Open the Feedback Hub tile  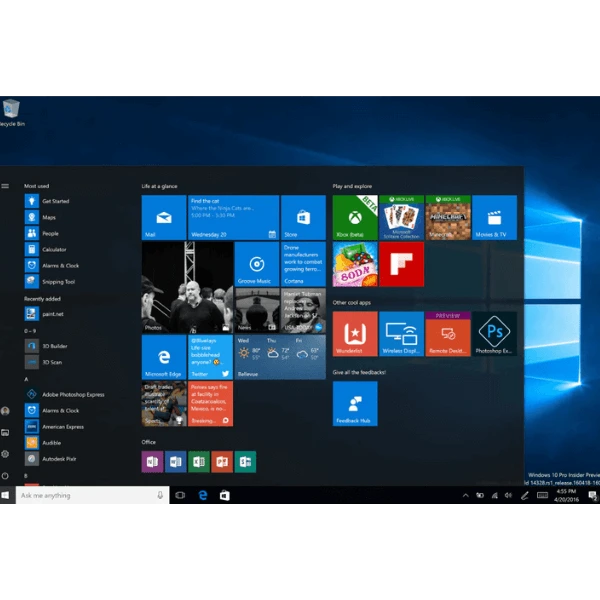(355, 403)
